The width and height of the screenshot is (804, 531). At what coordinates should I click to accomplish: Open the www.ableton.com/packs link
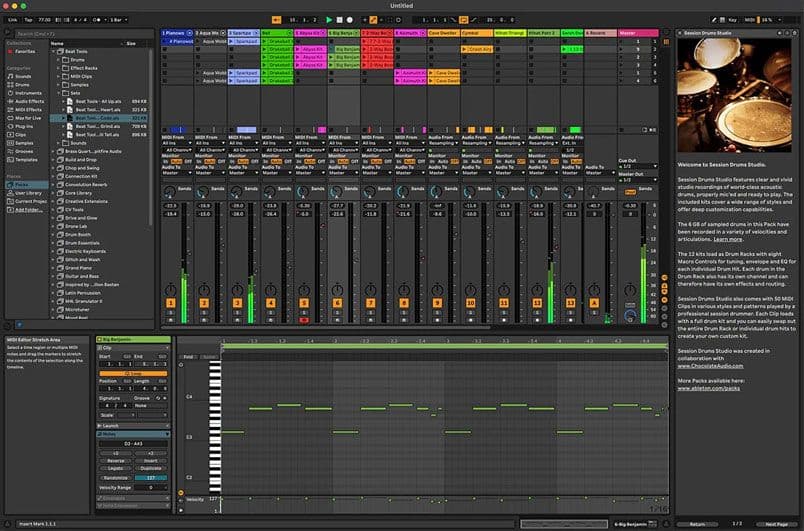coord(708,389)
